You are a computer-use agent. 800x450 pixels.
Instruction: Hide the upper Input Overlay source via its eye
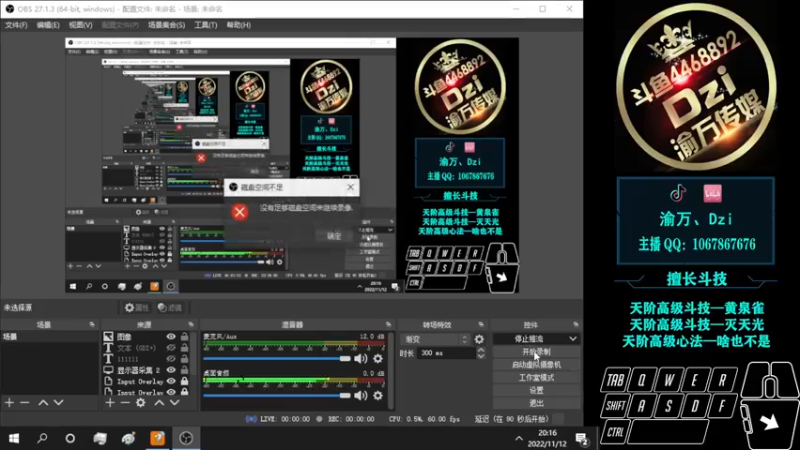pyautogui.click(x=171, y=382)
